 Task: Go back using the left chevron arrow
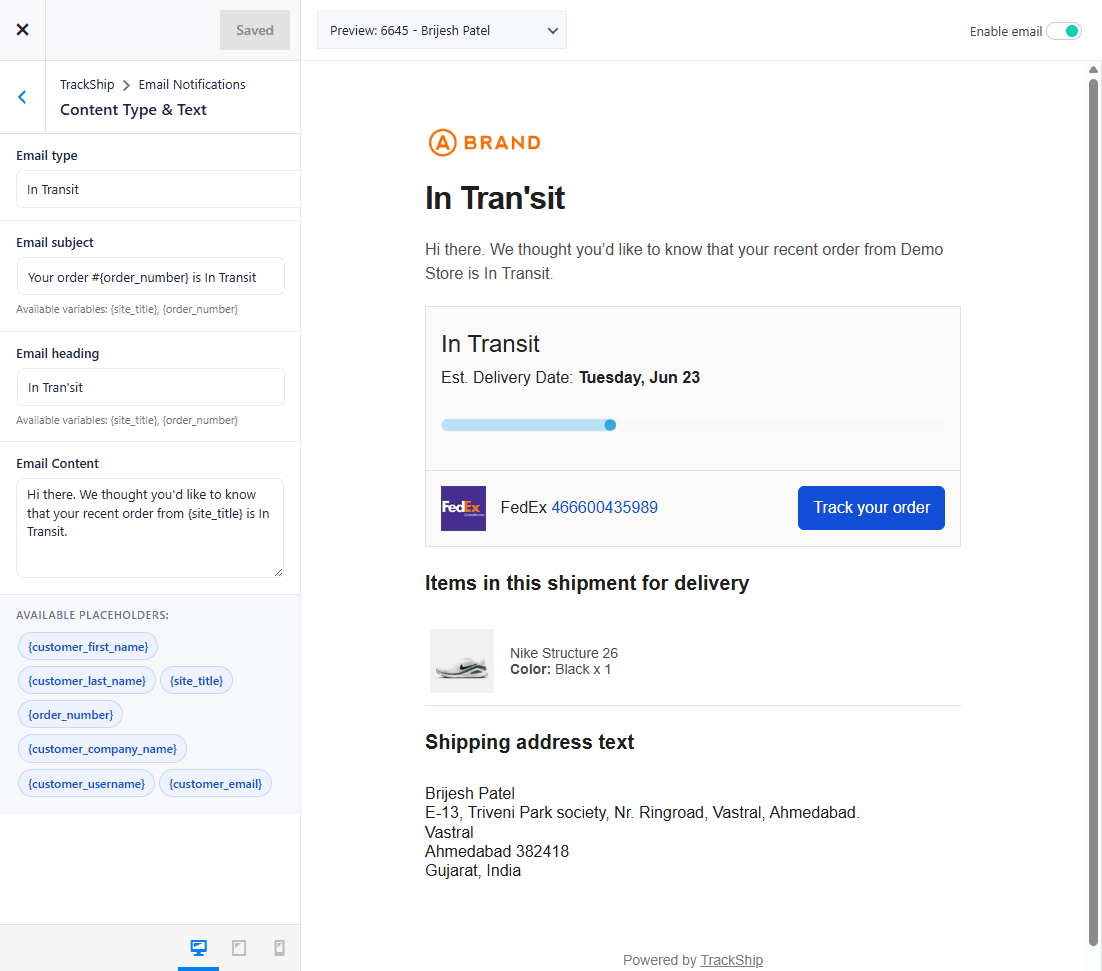pyautogui.click(x=22, y=97)
